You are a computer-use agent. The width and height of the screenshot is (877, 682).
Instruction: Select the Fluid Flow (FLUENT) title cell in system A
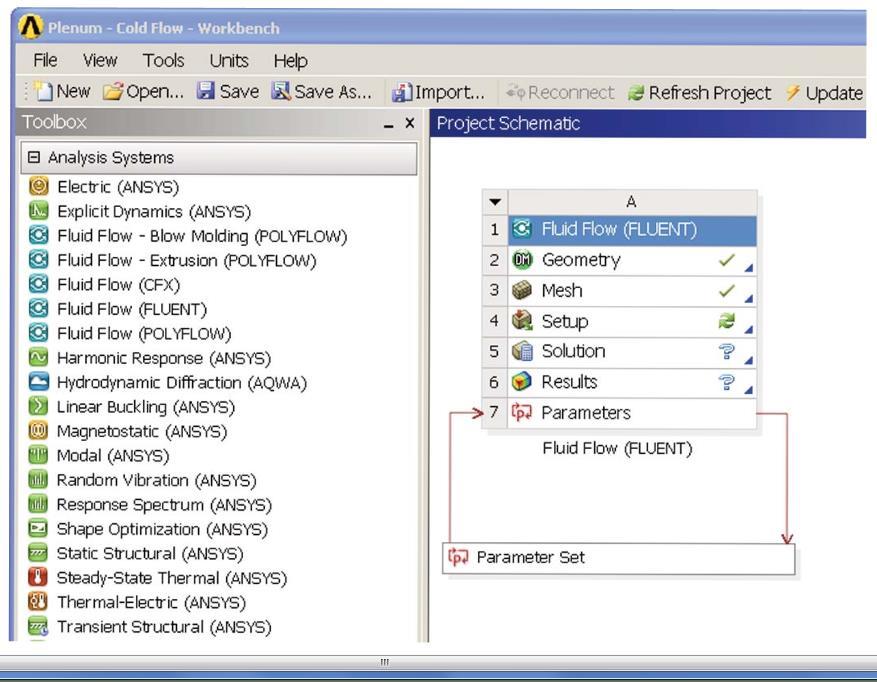632,229
